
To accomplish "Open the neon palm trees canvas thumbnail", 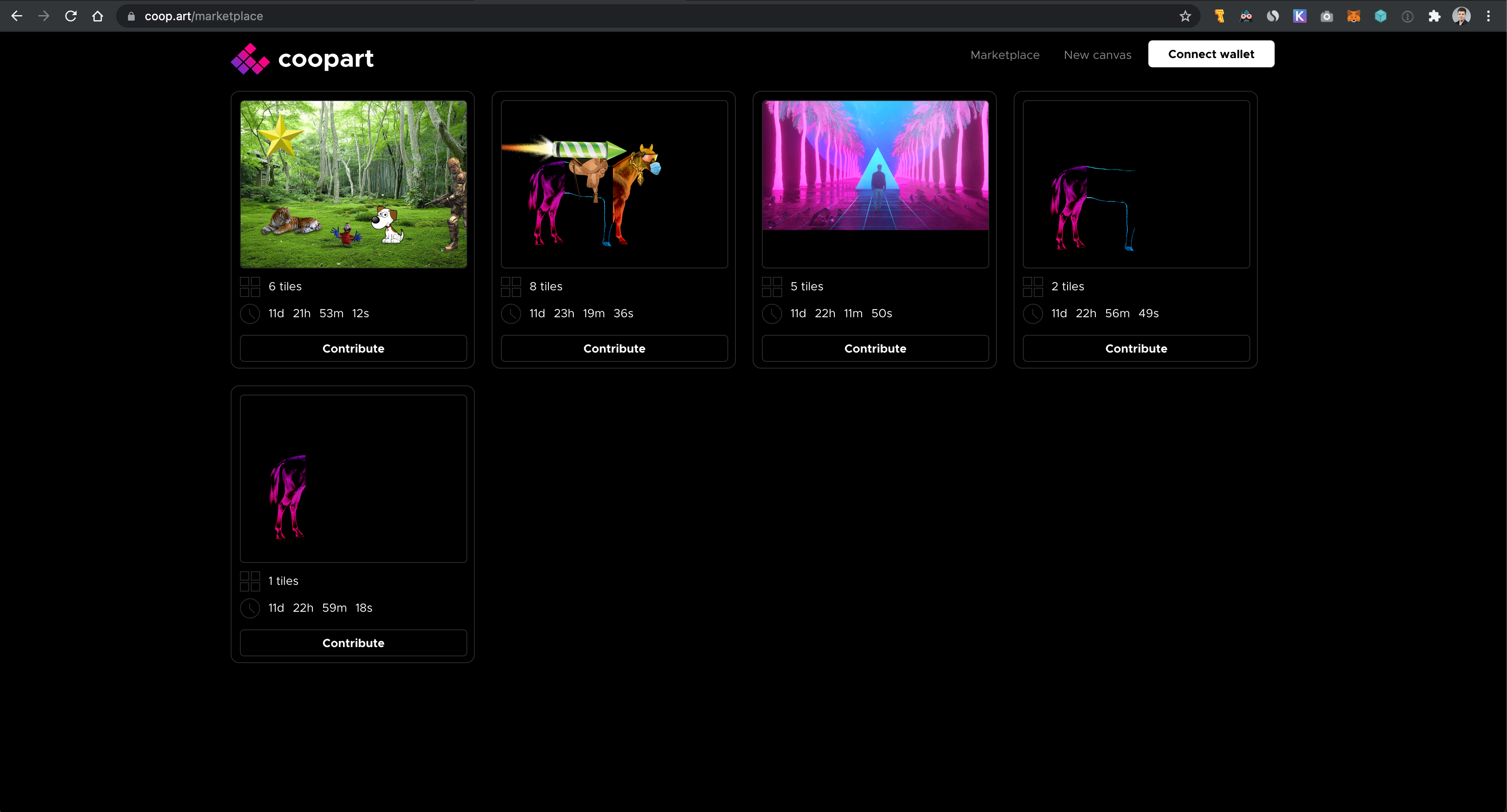I will (x=875, y=165).
